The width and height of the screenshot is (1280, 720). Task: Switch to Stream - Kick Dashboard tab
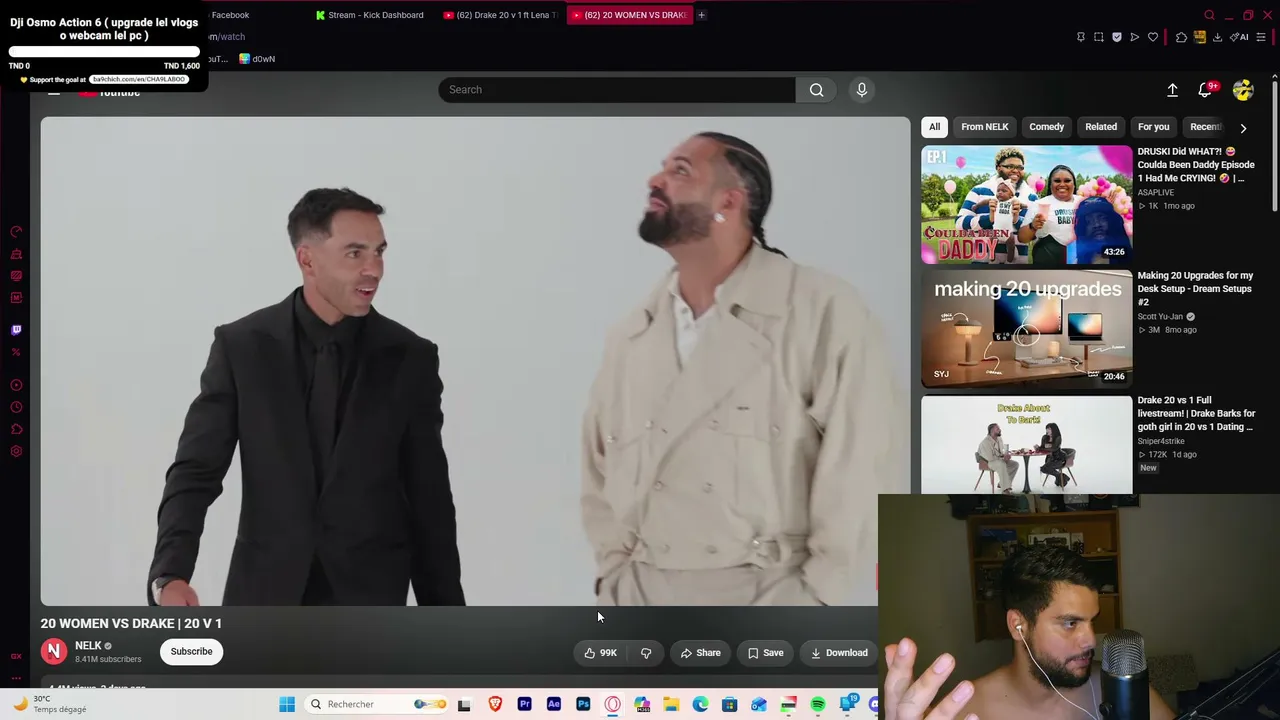370,15
